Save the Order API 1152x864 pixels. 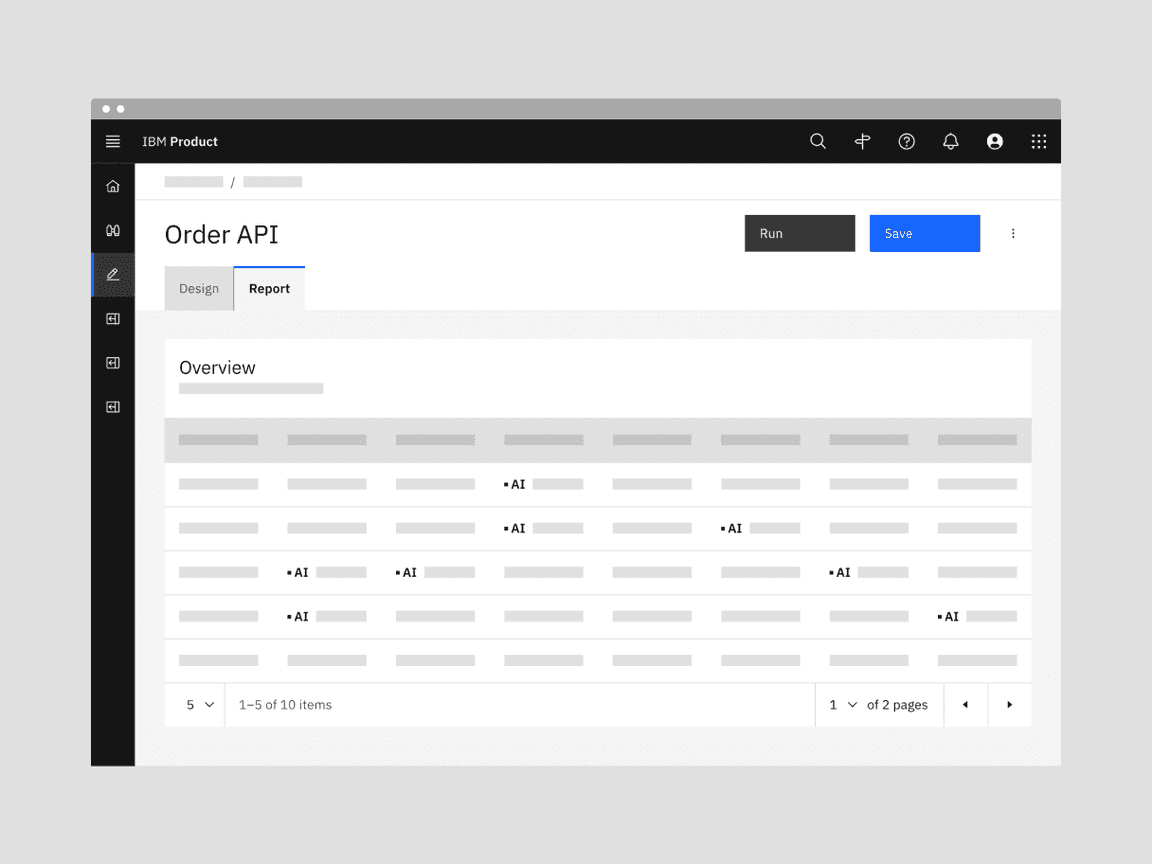pos(924,233)
